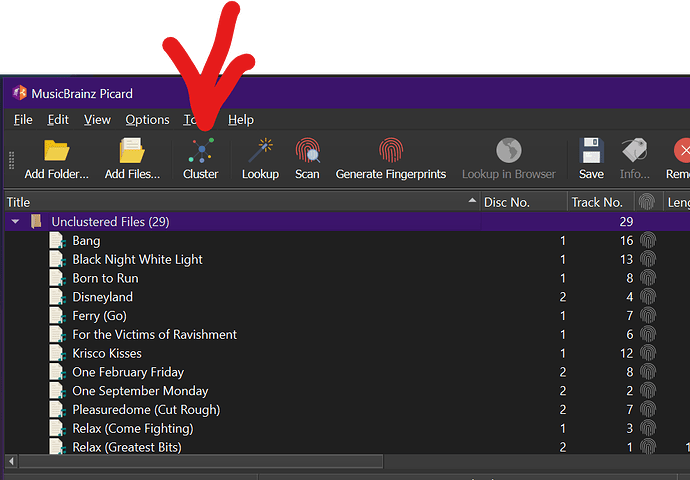Click the red Remove icon
The image size is (690, 480).
click(x=682, y=150)
